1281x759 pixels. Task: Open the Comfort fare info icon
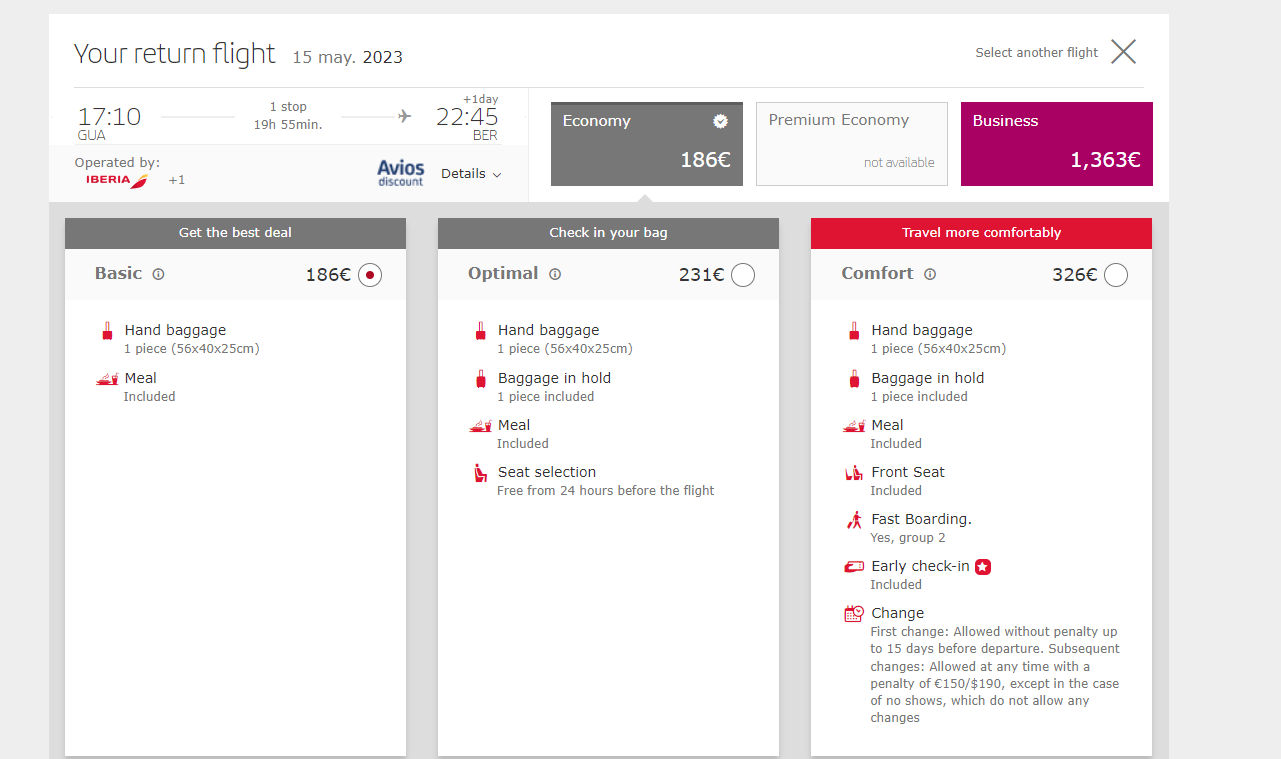(930, 274)
